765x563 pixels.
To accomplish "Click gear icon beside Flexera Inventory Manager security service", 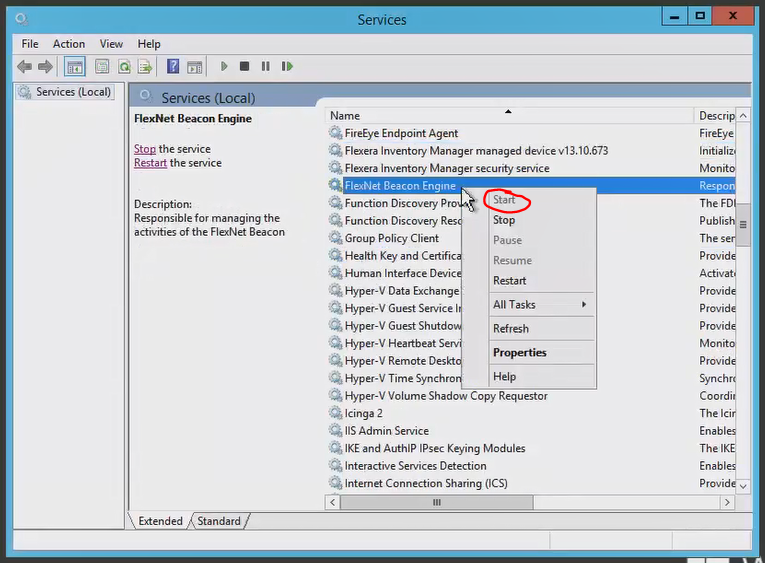I will coord(335,168).
